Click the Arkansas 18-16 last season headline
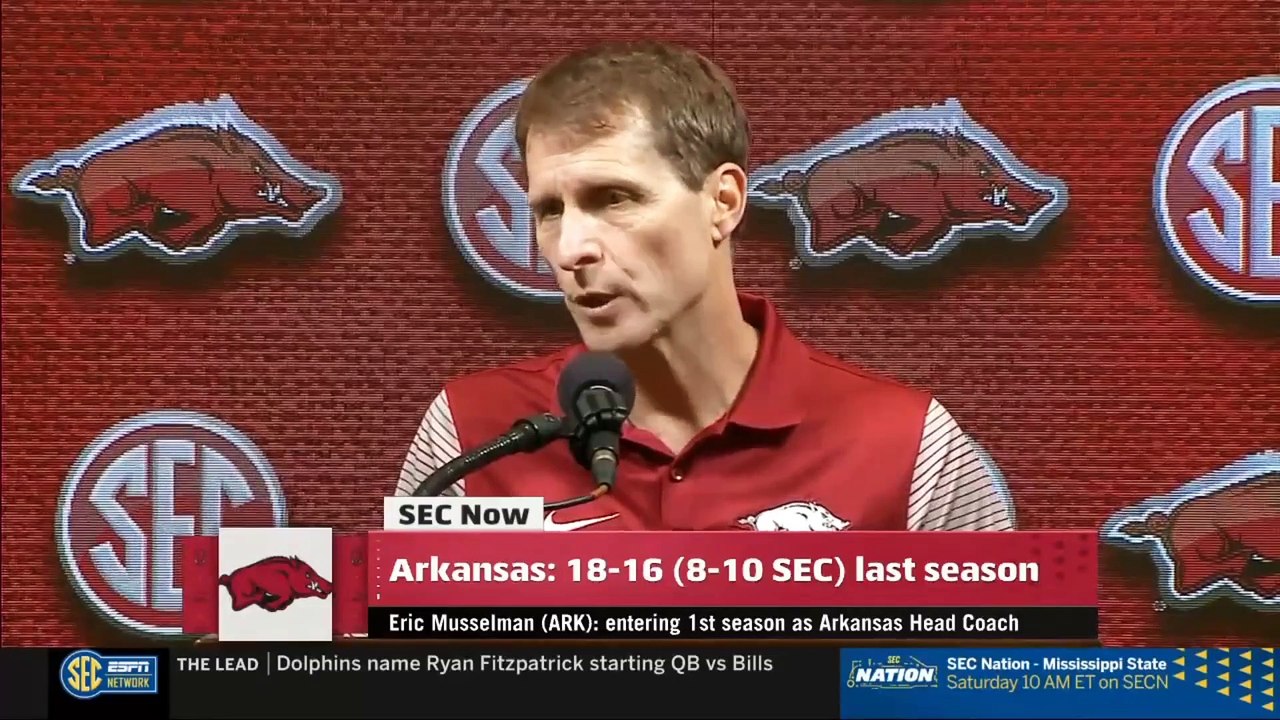Screen dimensions: 1280x720 [714, 570]
